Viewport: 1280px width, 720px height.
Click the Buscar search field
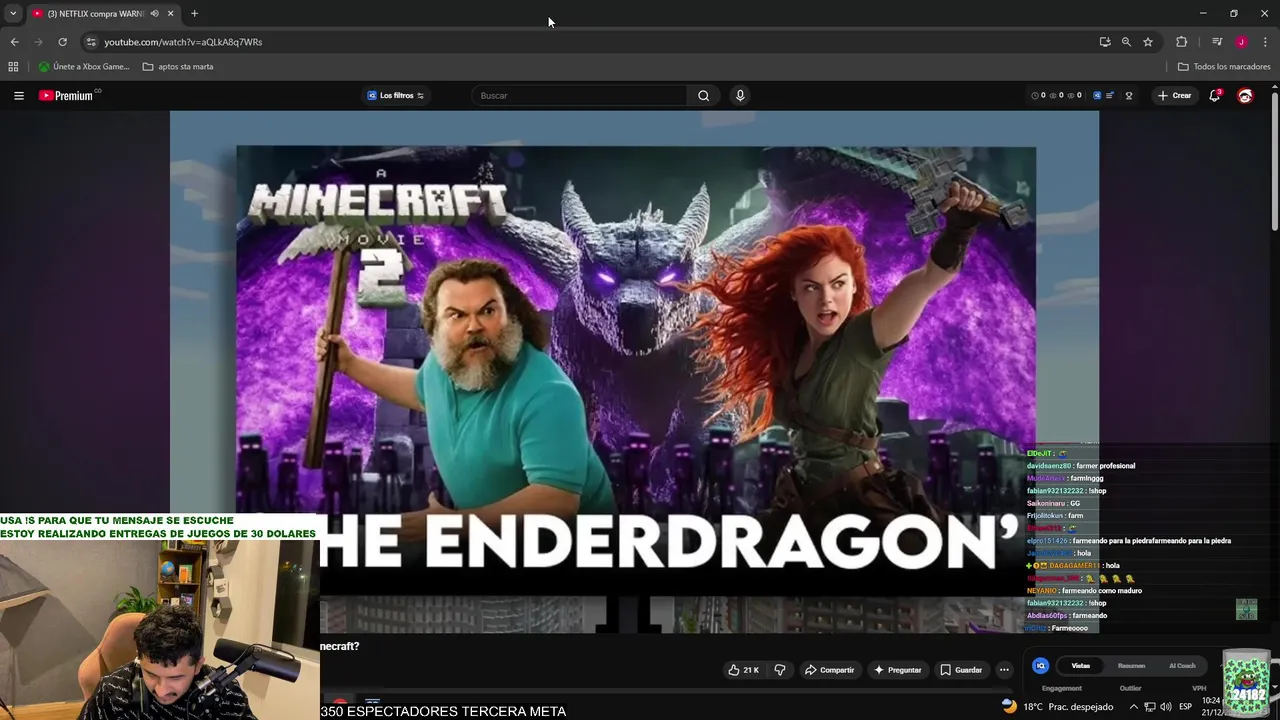(580, 96)
